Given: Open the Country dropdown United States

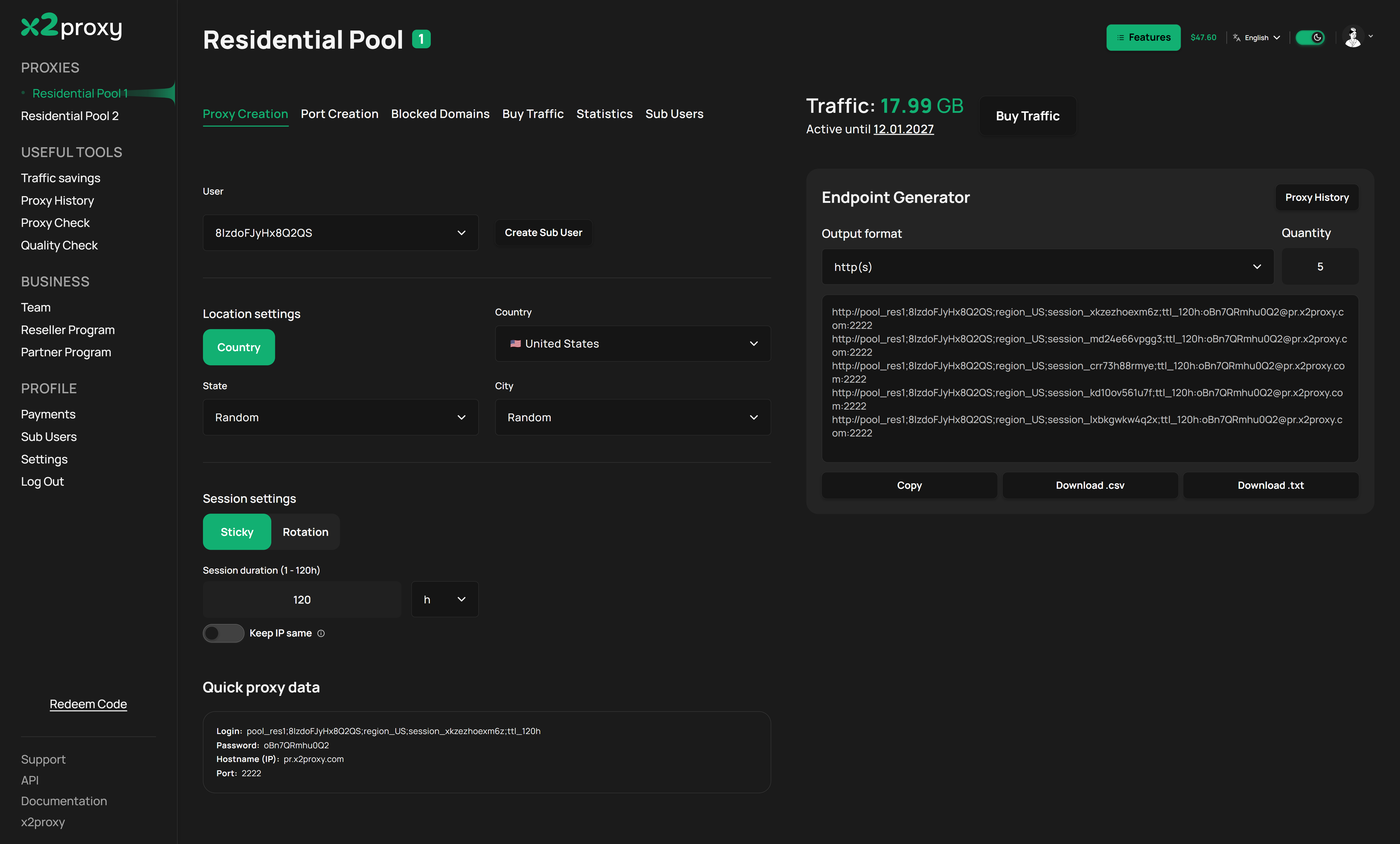Looking at the screenshot, I should coord(632,344).
